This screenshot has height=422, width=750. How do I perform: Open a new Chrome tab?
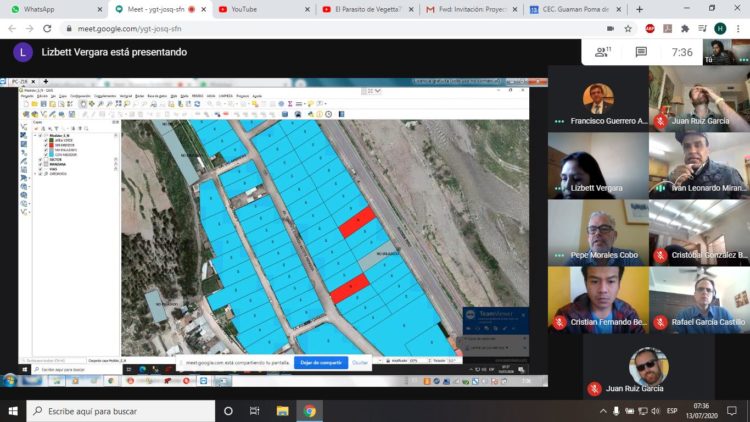click(x=639, y=9)
